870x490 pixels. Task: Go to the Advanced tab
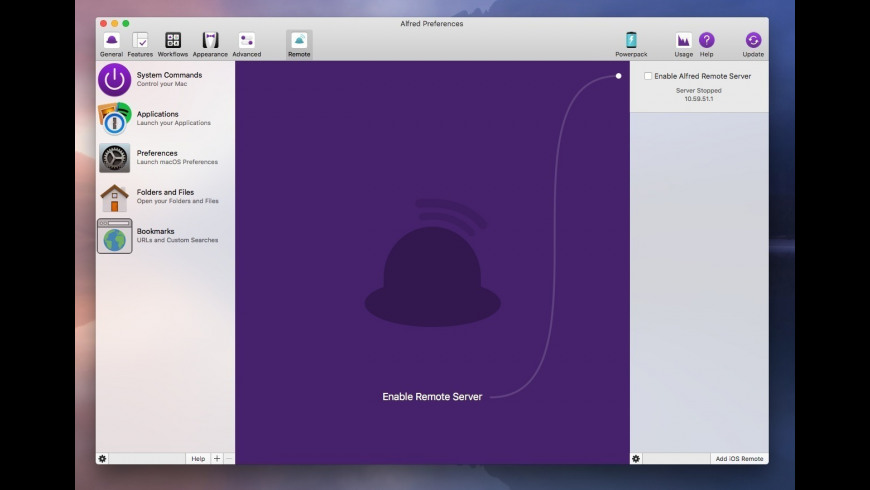pyautogui.click(x=246, y=44)
